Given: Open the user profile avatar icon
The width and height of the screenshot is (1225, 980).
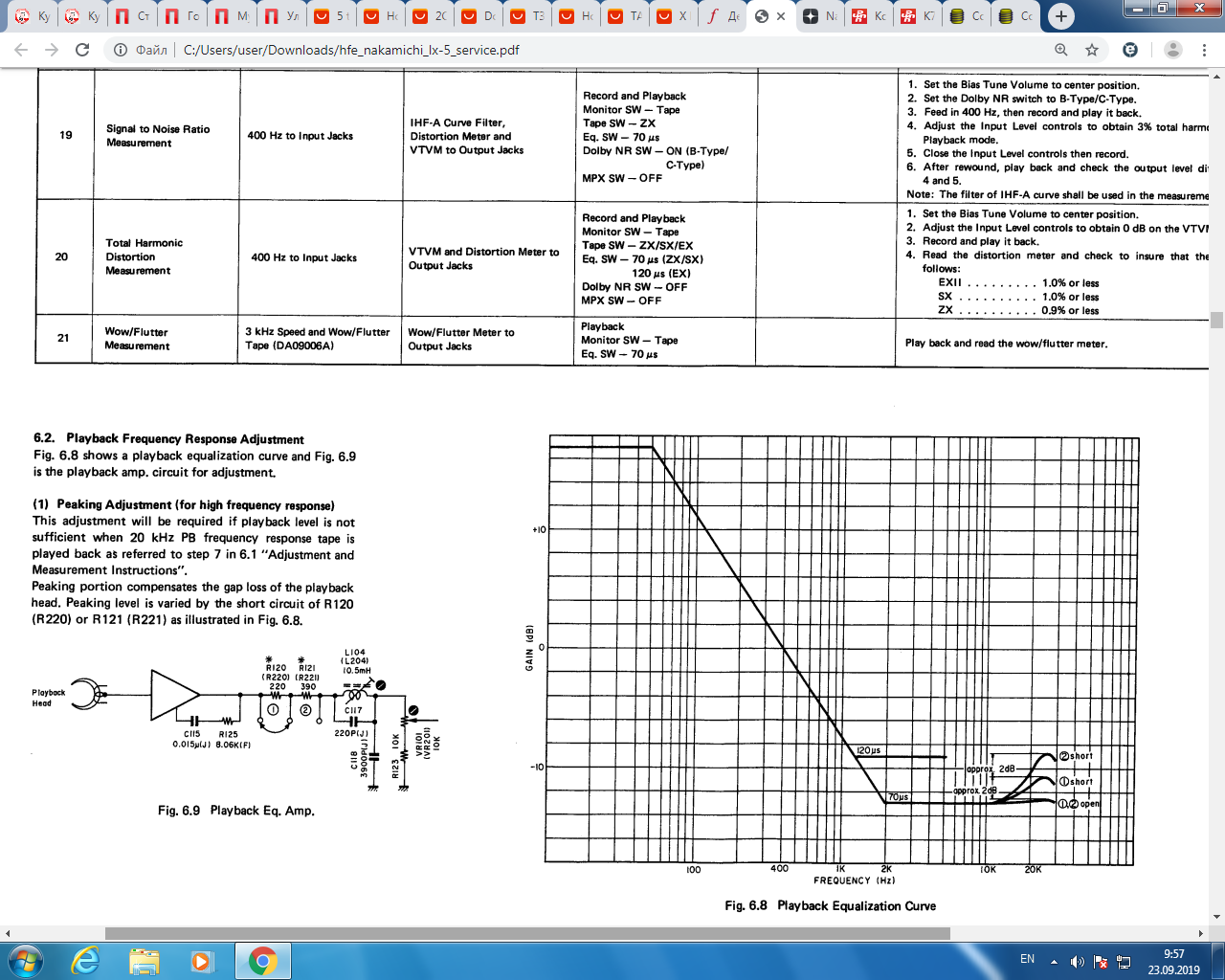Looking at the screenshot, I should (x=1172, y=50).
